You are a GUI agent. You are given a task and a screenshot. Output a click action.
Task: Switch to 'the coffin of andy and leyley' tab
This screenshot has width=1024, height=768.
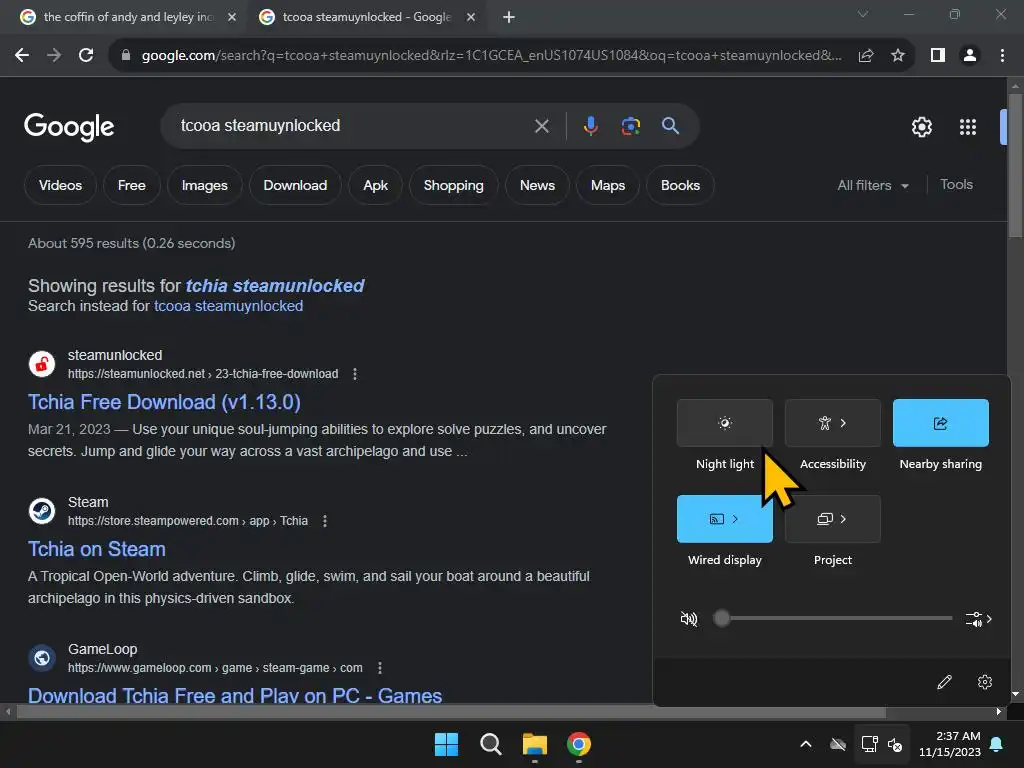pyautogui.click(x=128, y=18)
